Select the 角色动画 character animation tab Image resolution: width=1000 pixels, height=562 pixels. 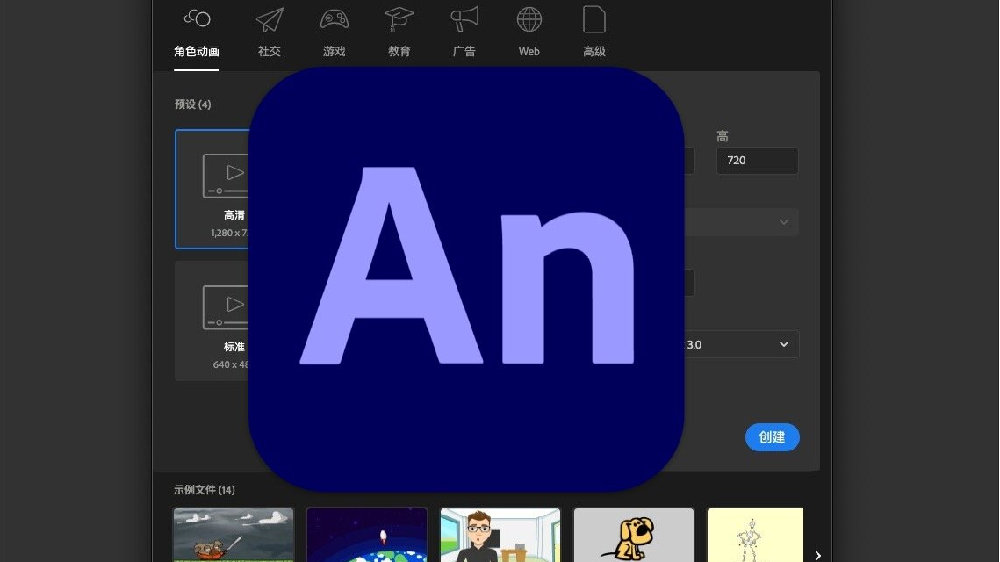[196, 33]
